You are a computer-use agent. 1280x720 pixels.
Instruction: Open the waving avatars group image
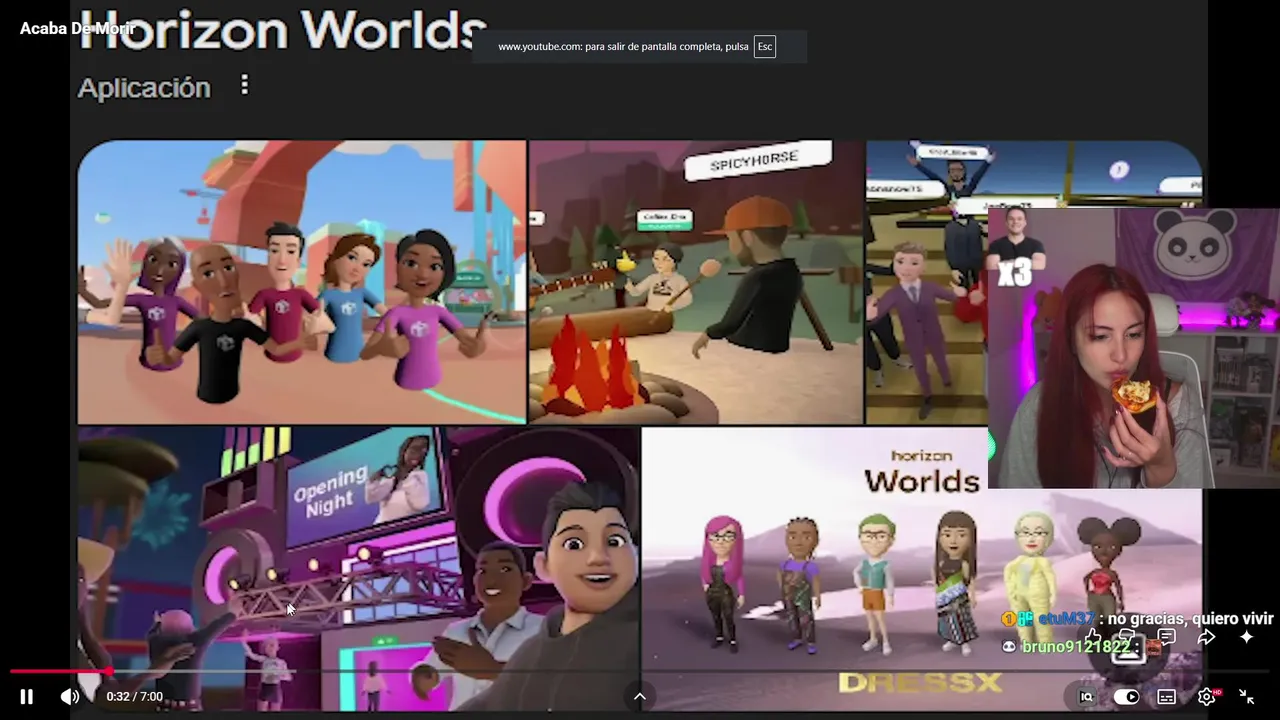pos(301,282)
